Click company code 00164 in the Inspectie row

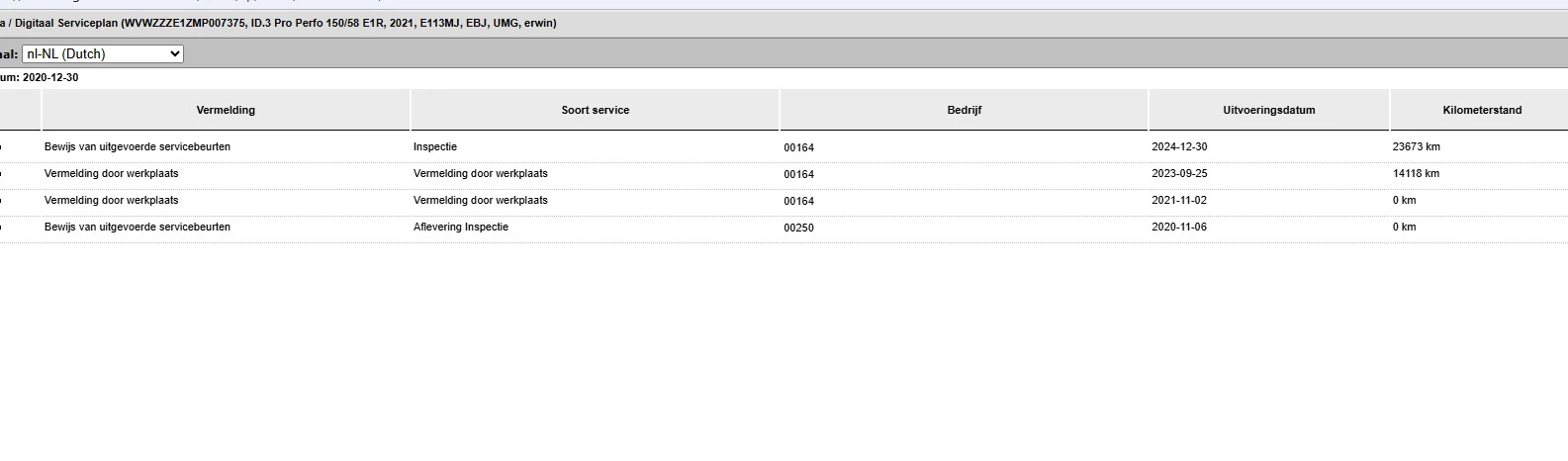[x=798, y=147]
